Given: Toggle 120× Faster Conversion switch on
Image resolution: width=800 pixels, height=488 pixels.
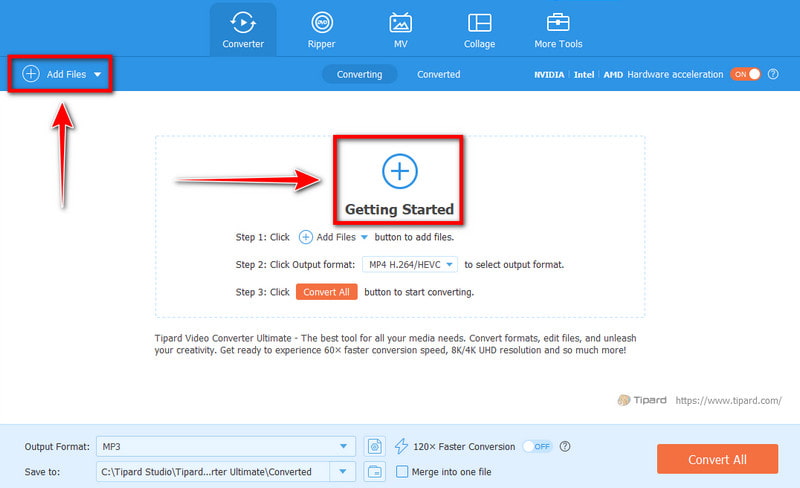Looking at the screenshot, I should click(538, 446).
